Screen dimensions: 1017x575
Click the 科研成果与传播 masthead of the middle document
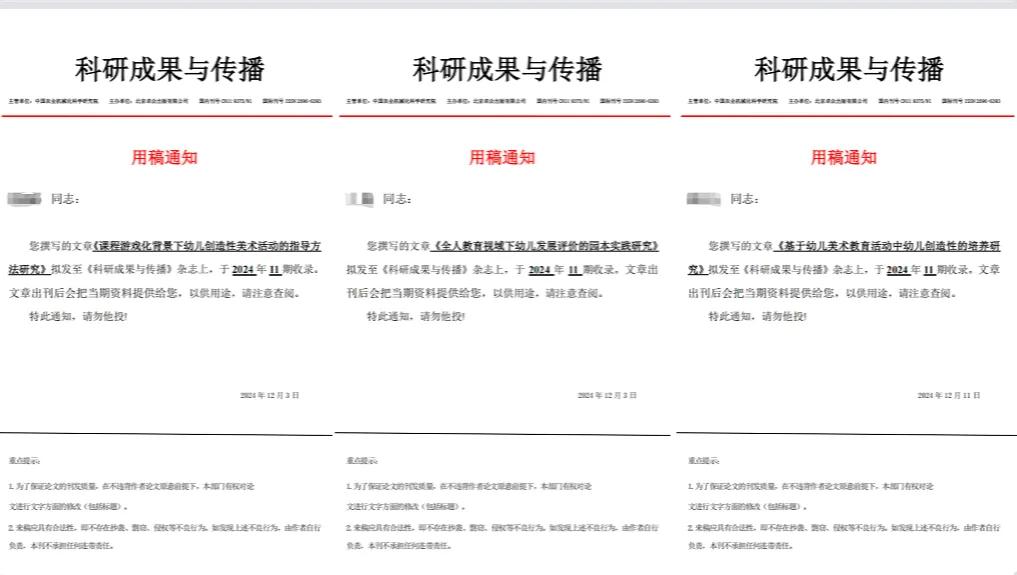(507, 69)
